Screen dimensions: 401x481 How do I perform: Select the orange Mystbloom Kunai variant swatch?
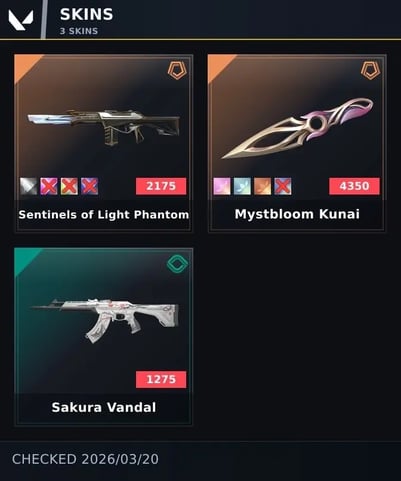[262, 186]
